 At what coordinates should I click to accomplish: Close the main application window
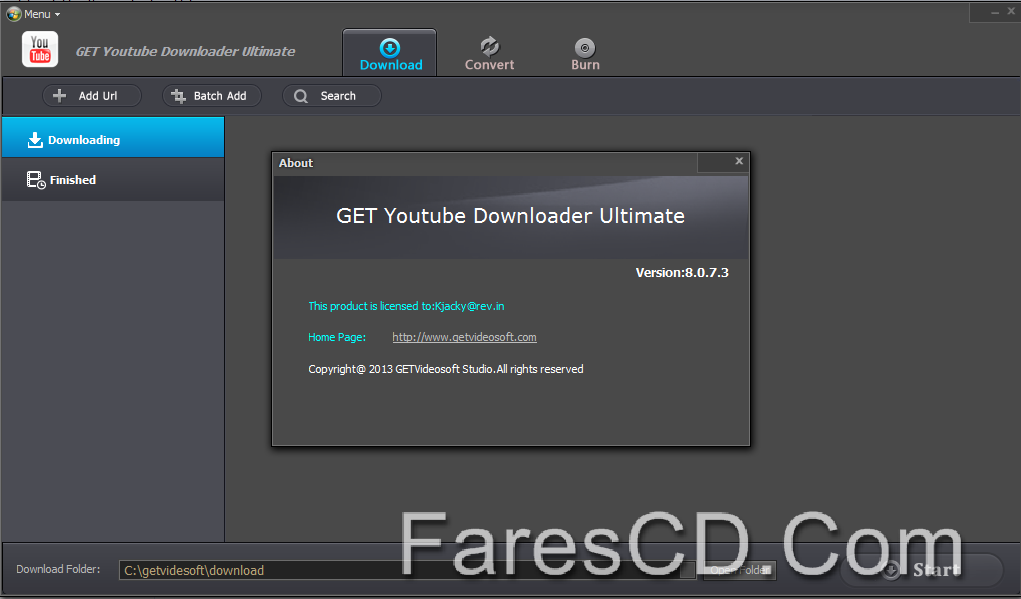click(x=1011, y=11)
